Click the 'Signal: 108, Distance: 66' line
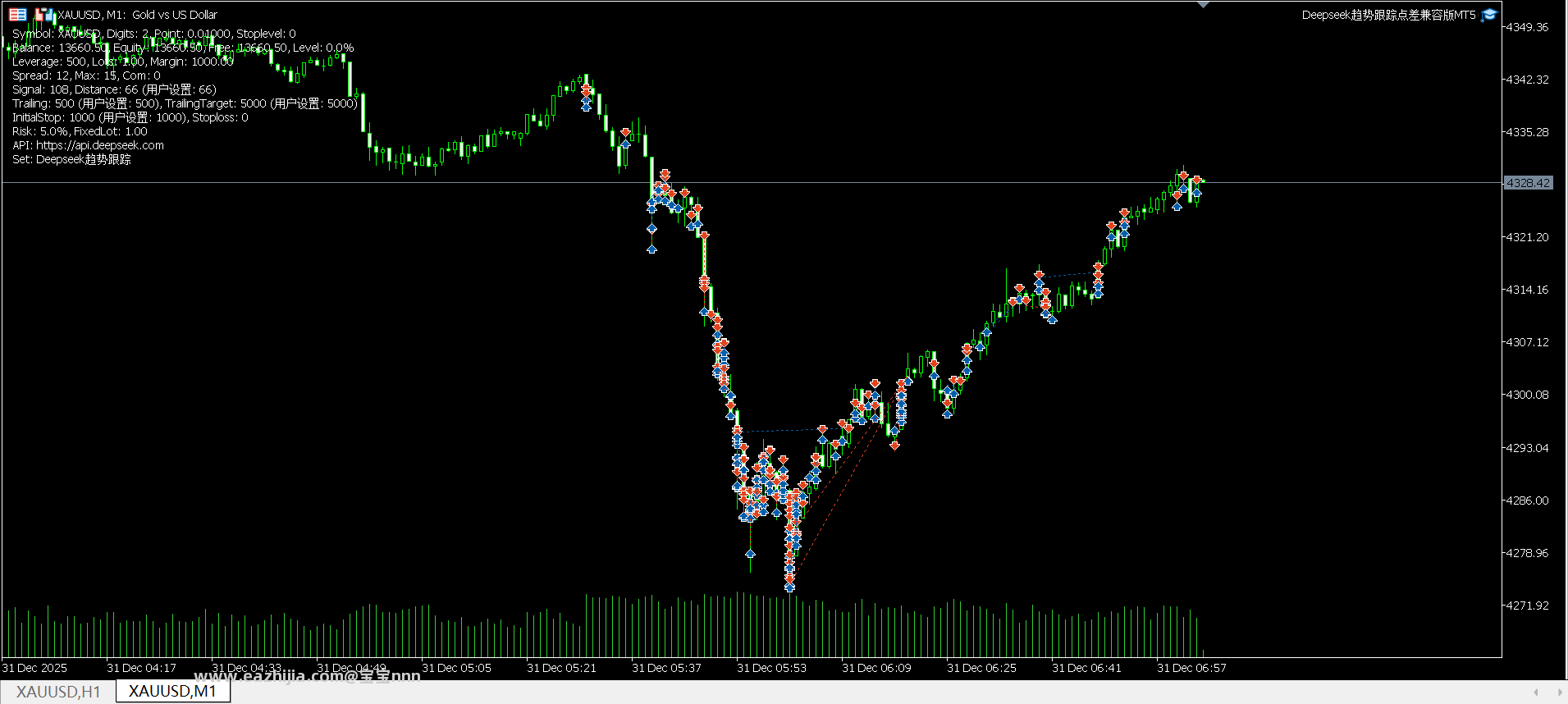The height and width of the screenshot is (704, 1568). point(114,89)
